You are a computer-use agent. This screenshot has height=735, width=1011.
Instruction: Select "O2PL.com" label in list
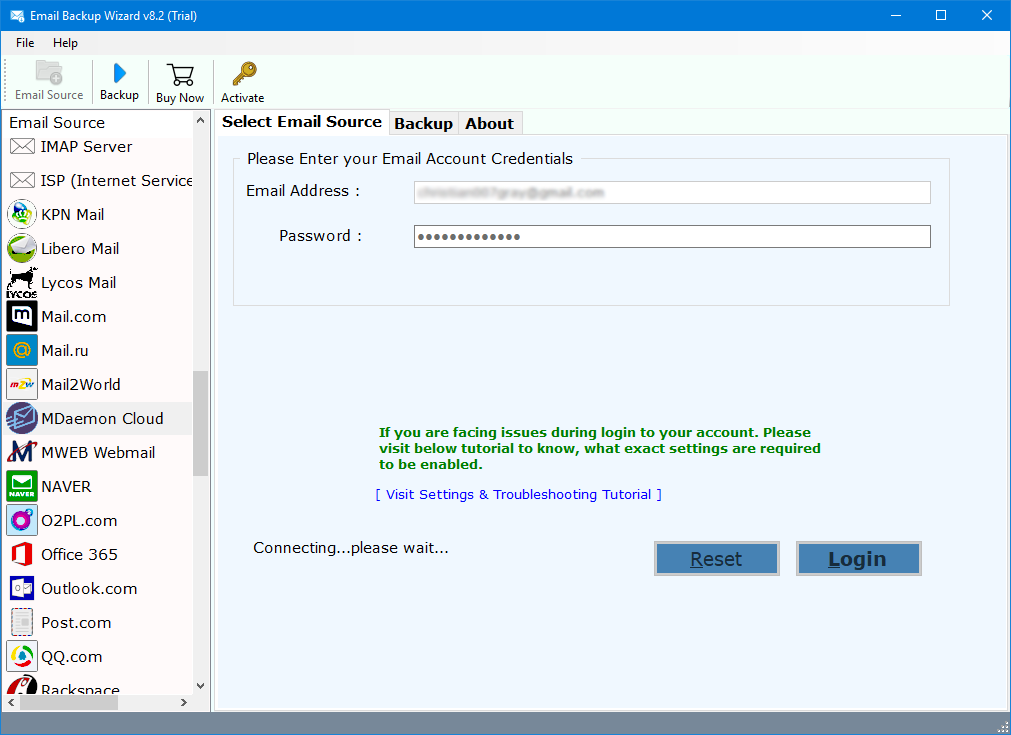[x=79, y=520]
